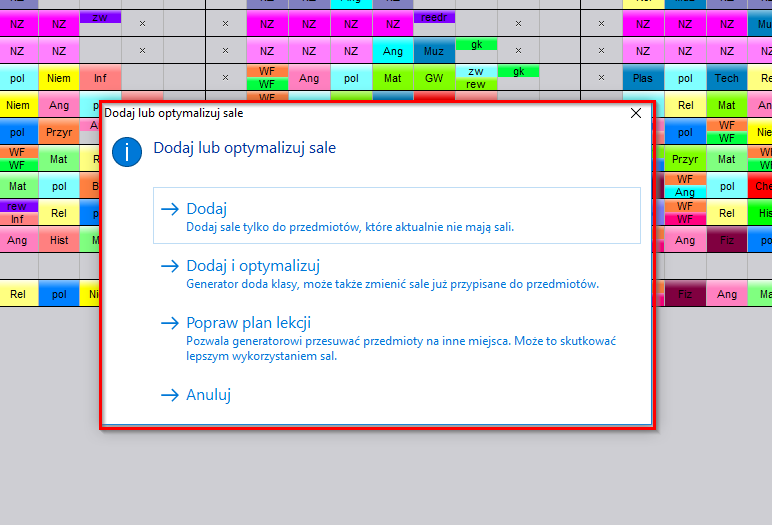Viewport: 772px width, 525px height.
Task: Choose Dodaj i optymalizuj option
Action: point(252,266)
